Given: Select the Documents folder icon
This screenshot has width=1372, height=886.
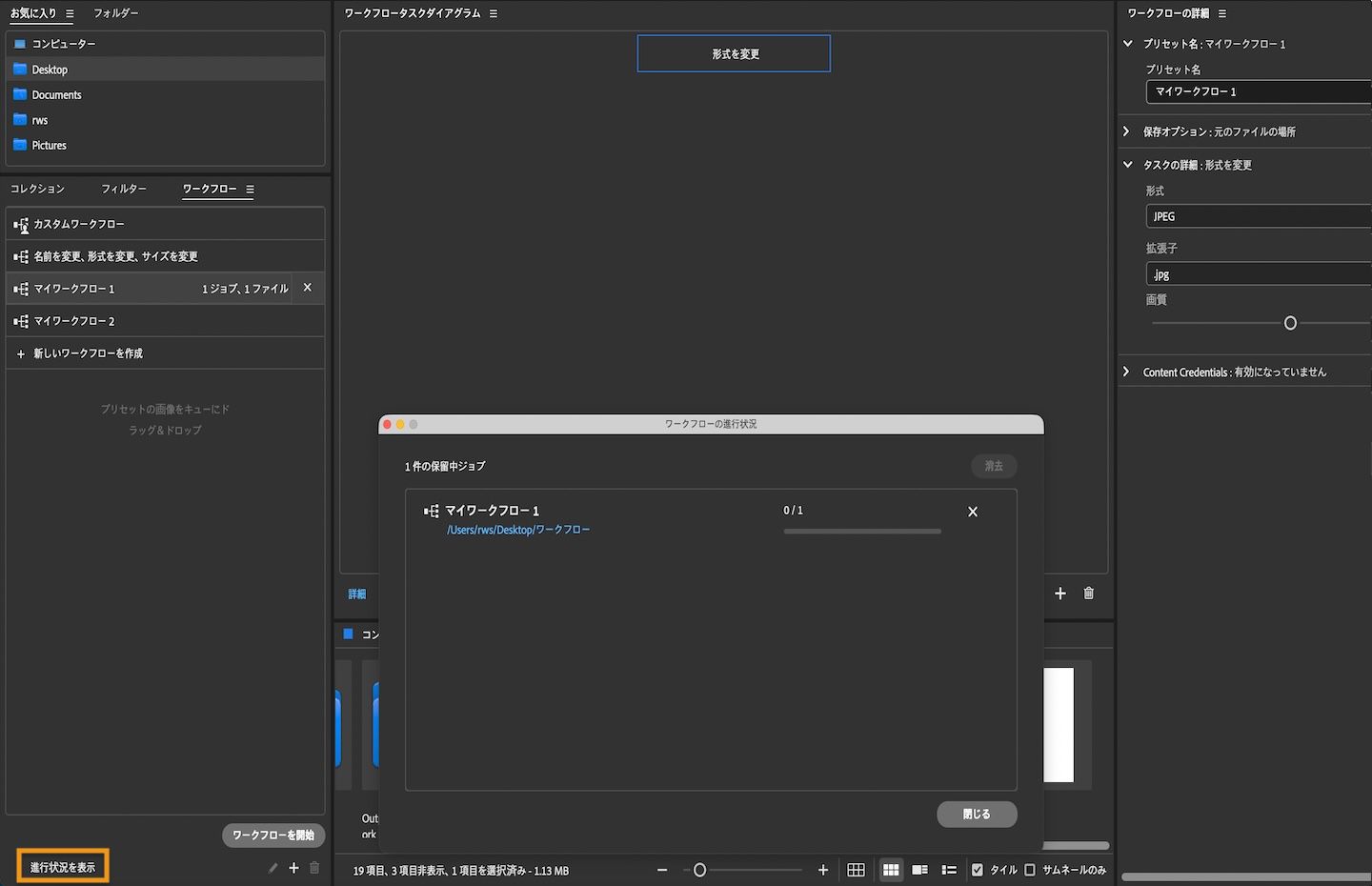Looking at the screenshot, I should tap(20, 94).
